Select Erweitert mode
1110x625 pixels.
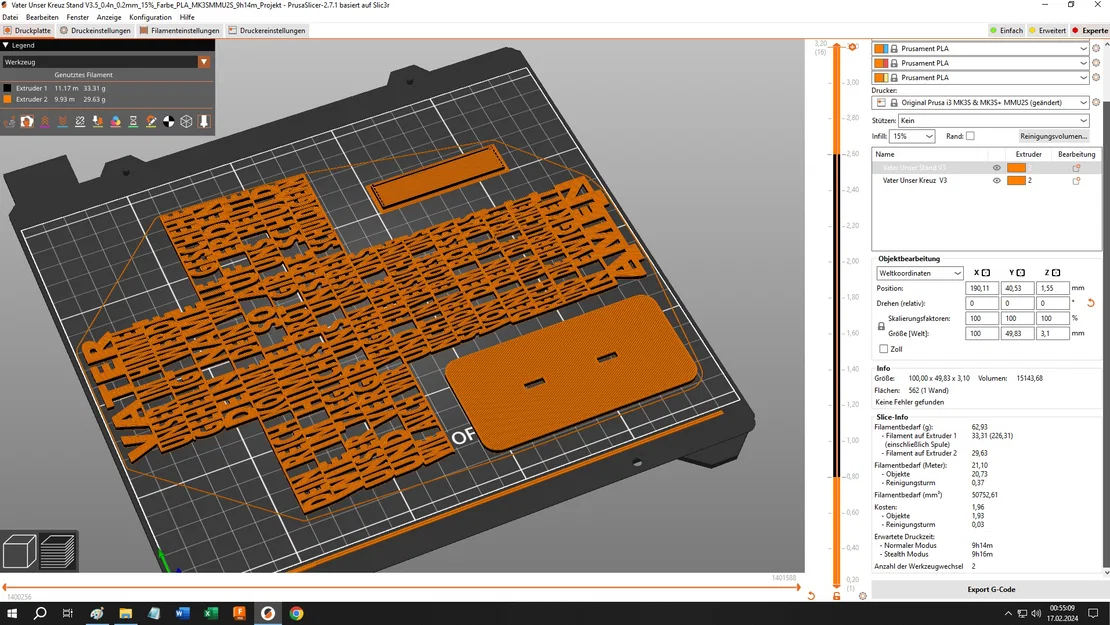pyautogui.click(x=1048, y=30)
